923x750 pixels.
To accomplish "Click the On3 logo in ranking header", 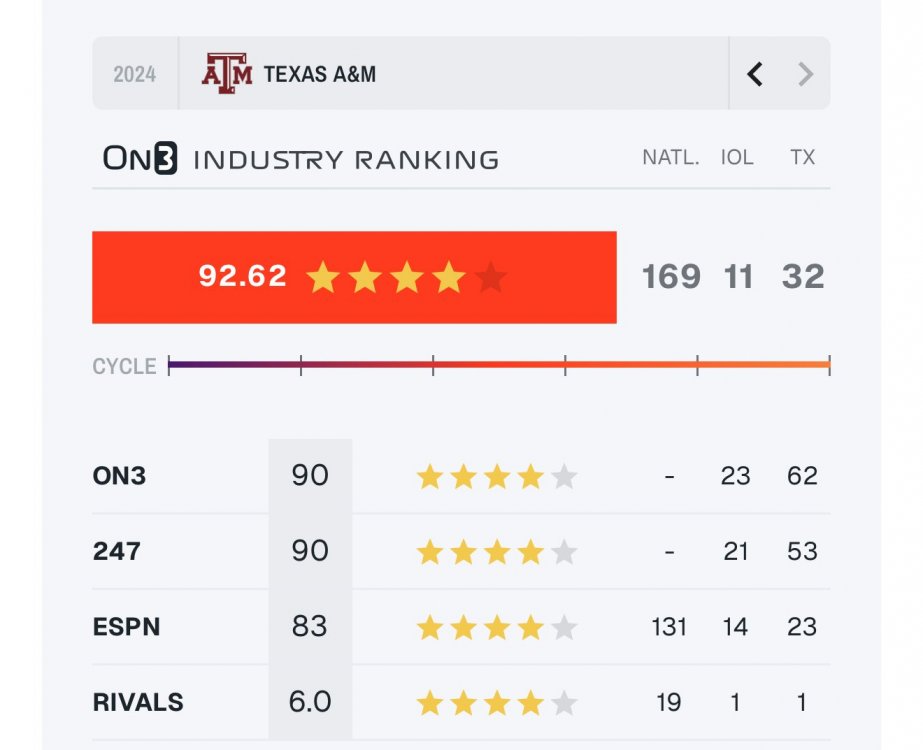I will (x=140, y=158).
